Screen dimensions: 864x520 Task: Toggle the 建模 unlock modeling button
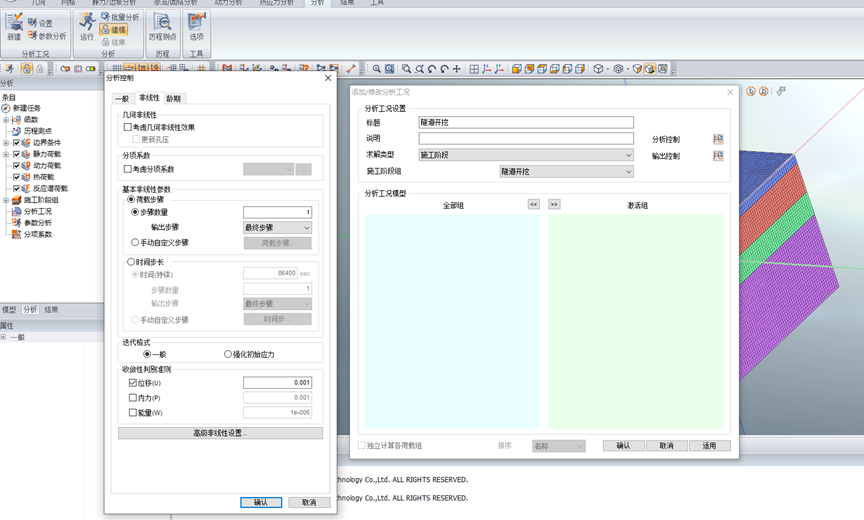[x=114, y=30]
